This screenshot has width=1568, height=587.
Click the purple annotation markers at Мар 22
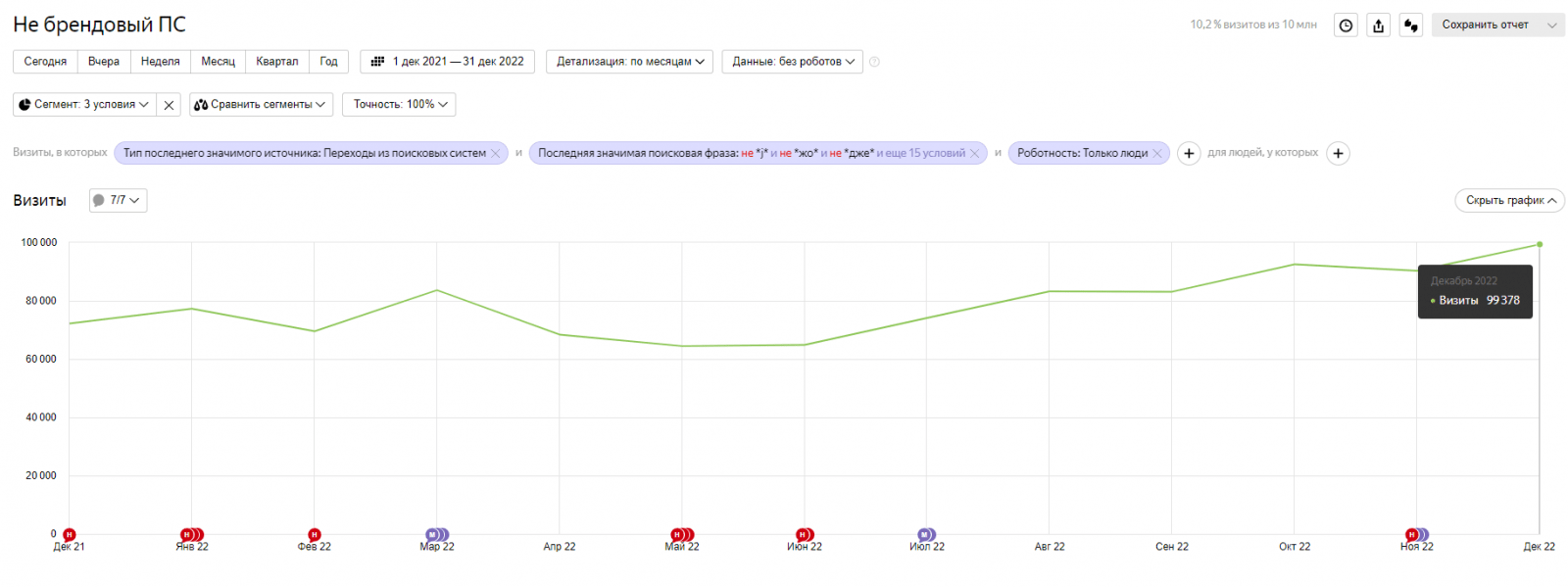pos(437,534)
